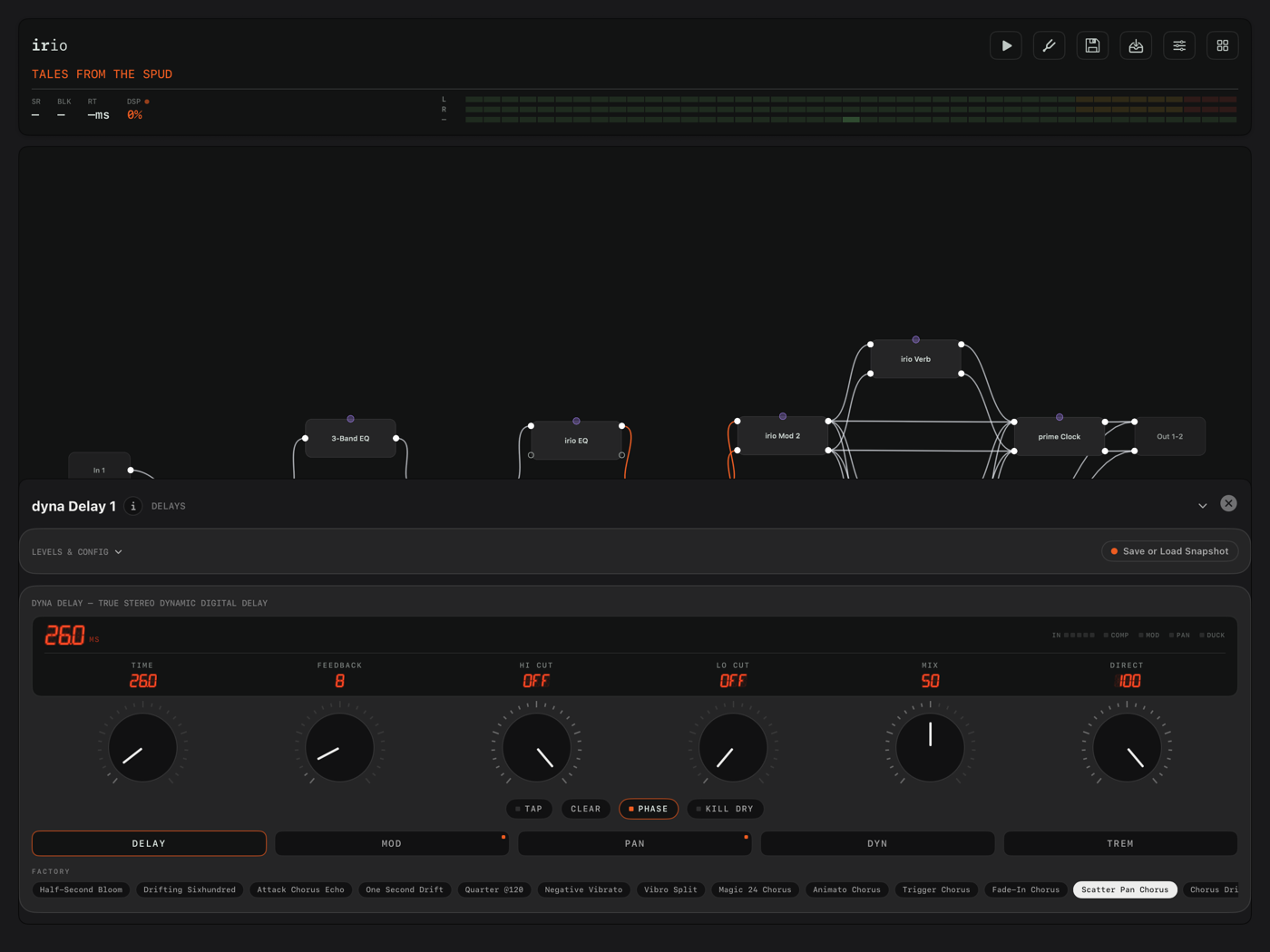This screenshot has width=1270, height=952.
Task: Switch to the DELAY tab
Action: tap(149, 843)
